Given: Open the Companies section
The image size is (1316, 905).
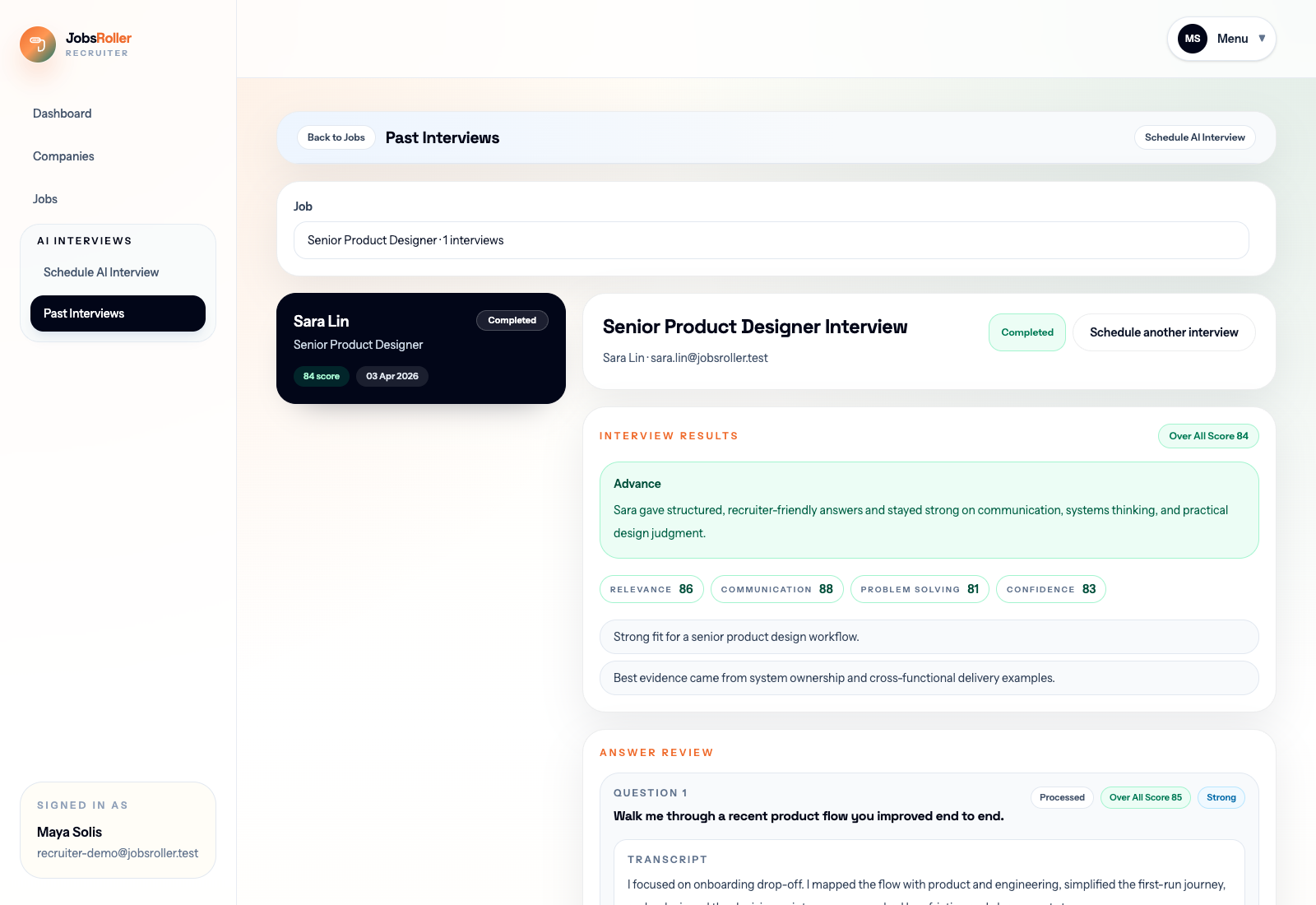Looking at the screenshot, I should pyautogui.click(x=63, y=156).
